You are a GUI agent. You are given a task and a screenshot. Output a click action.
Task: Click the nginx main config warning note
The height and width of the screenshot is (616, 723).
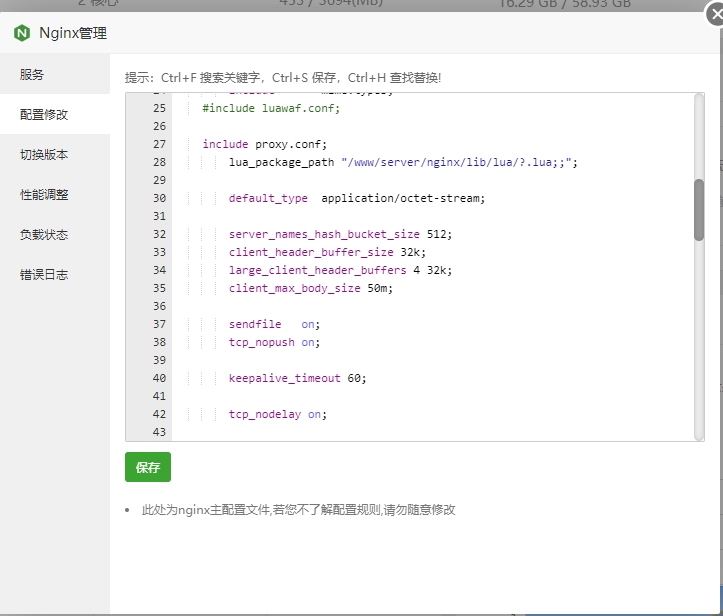[x=298, y=509]
